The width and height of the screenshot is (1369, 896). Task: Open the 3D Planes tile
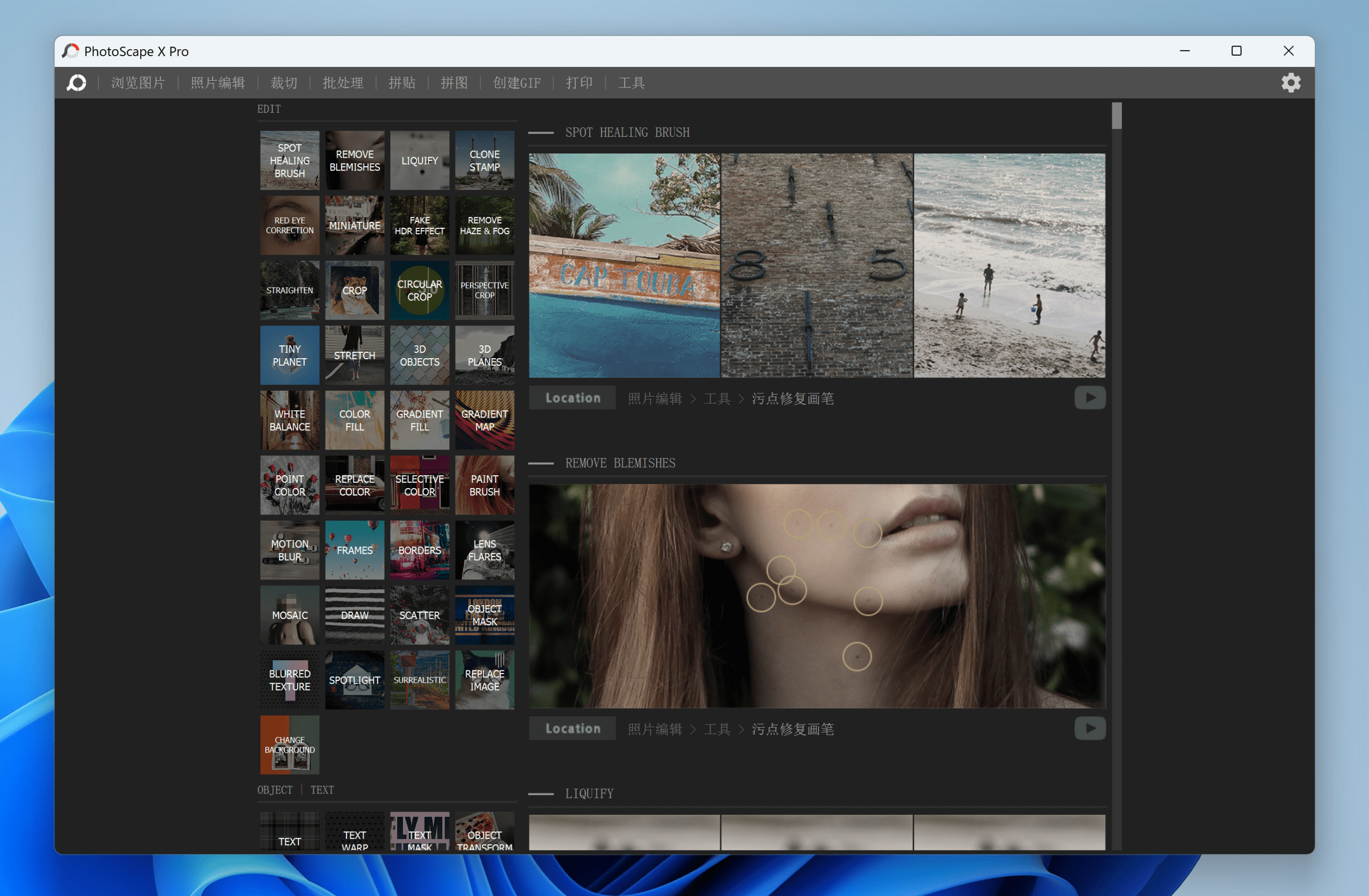pos(484,356)
